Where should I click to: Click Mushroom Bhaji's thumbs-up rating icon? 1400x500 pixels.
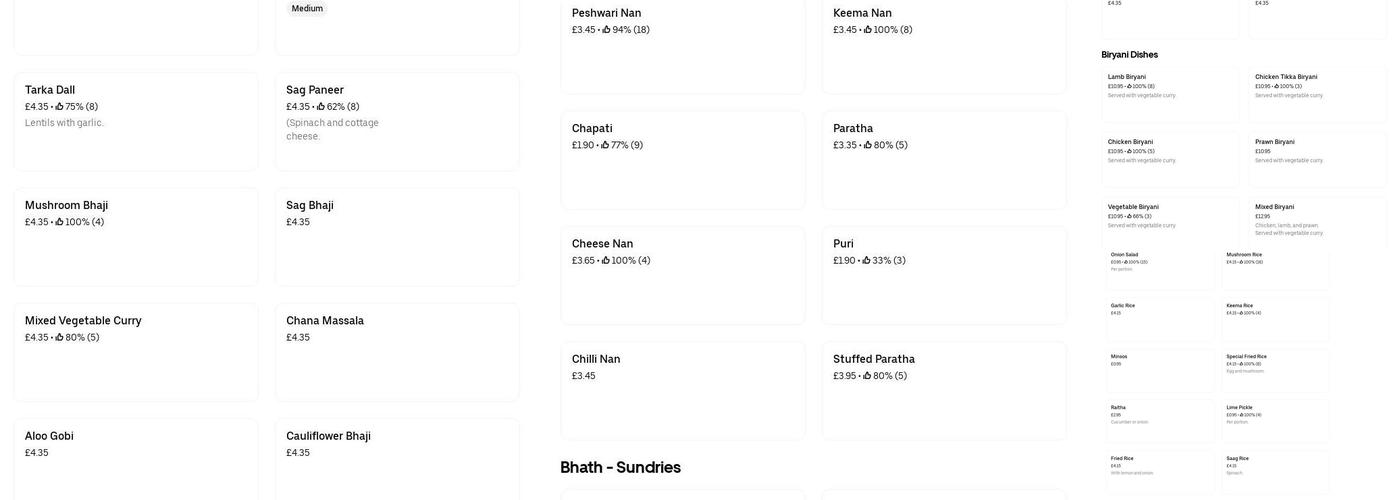[59, 222]
